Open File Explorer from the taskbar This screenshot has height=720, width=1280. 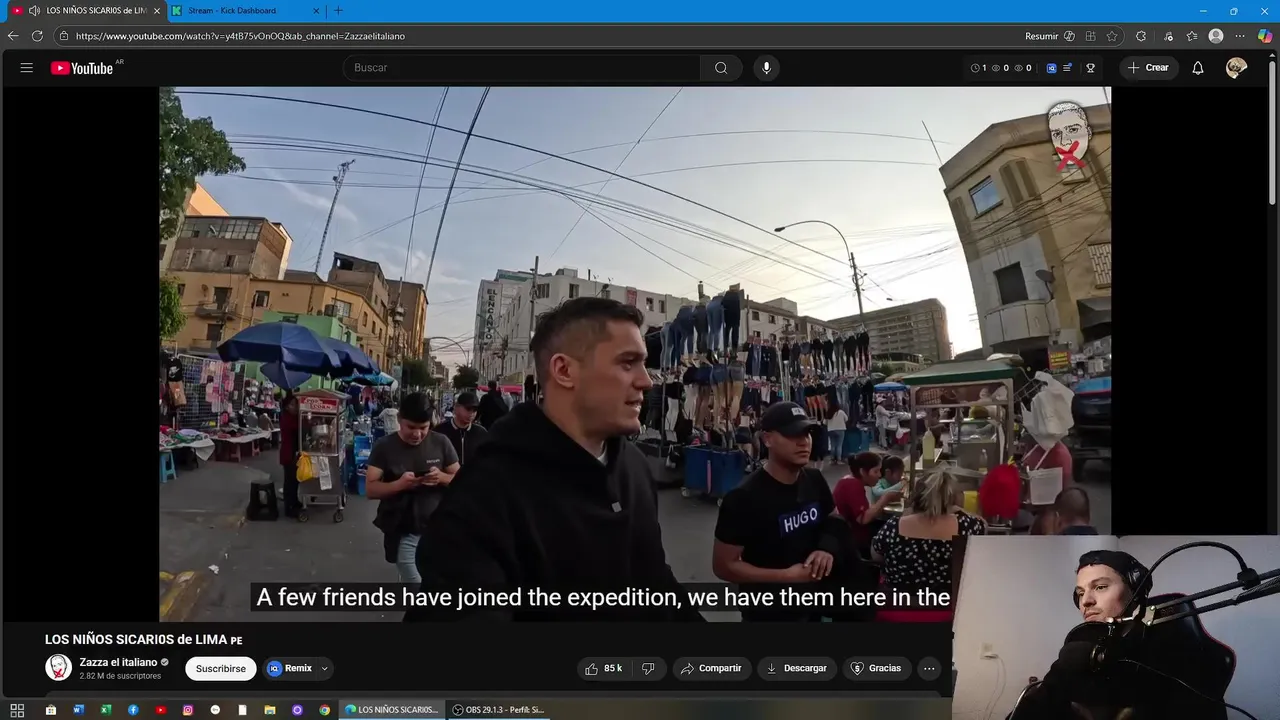click(270, 710)
